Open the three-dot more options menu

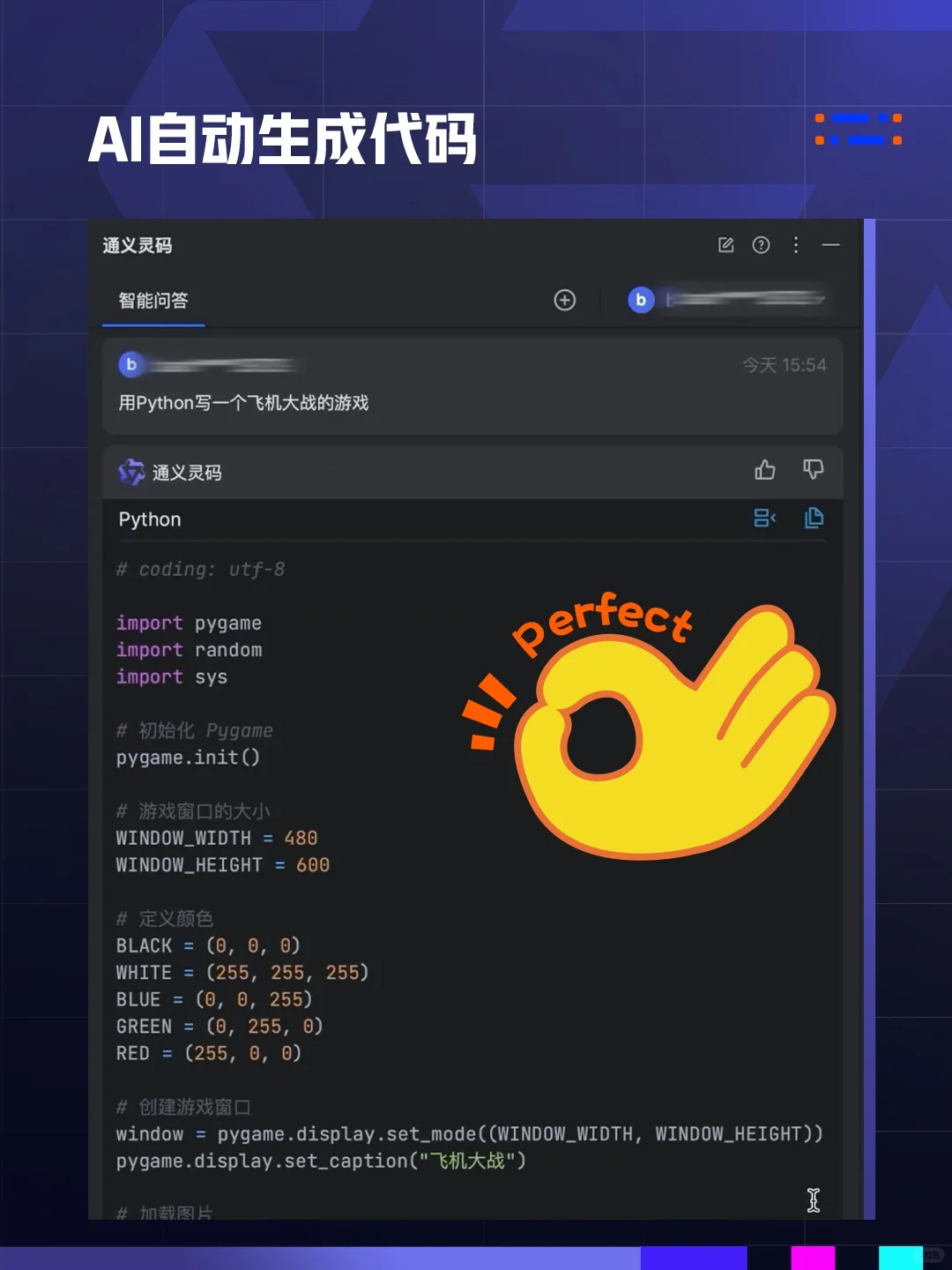(x=796, y=244)
